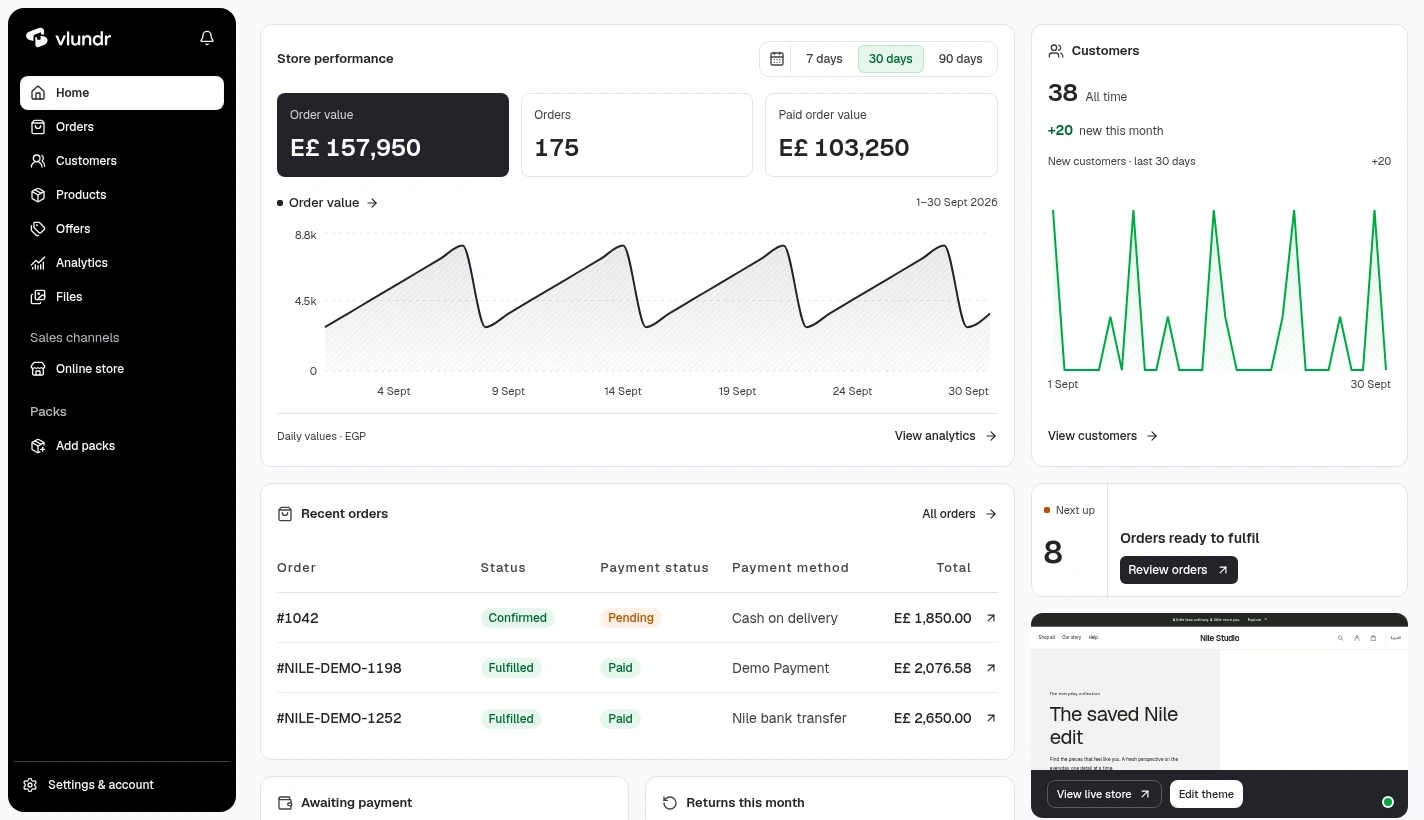The image size is (1424, 820).
Task: Click the Settings gear icon
Action: click(30, 785)
